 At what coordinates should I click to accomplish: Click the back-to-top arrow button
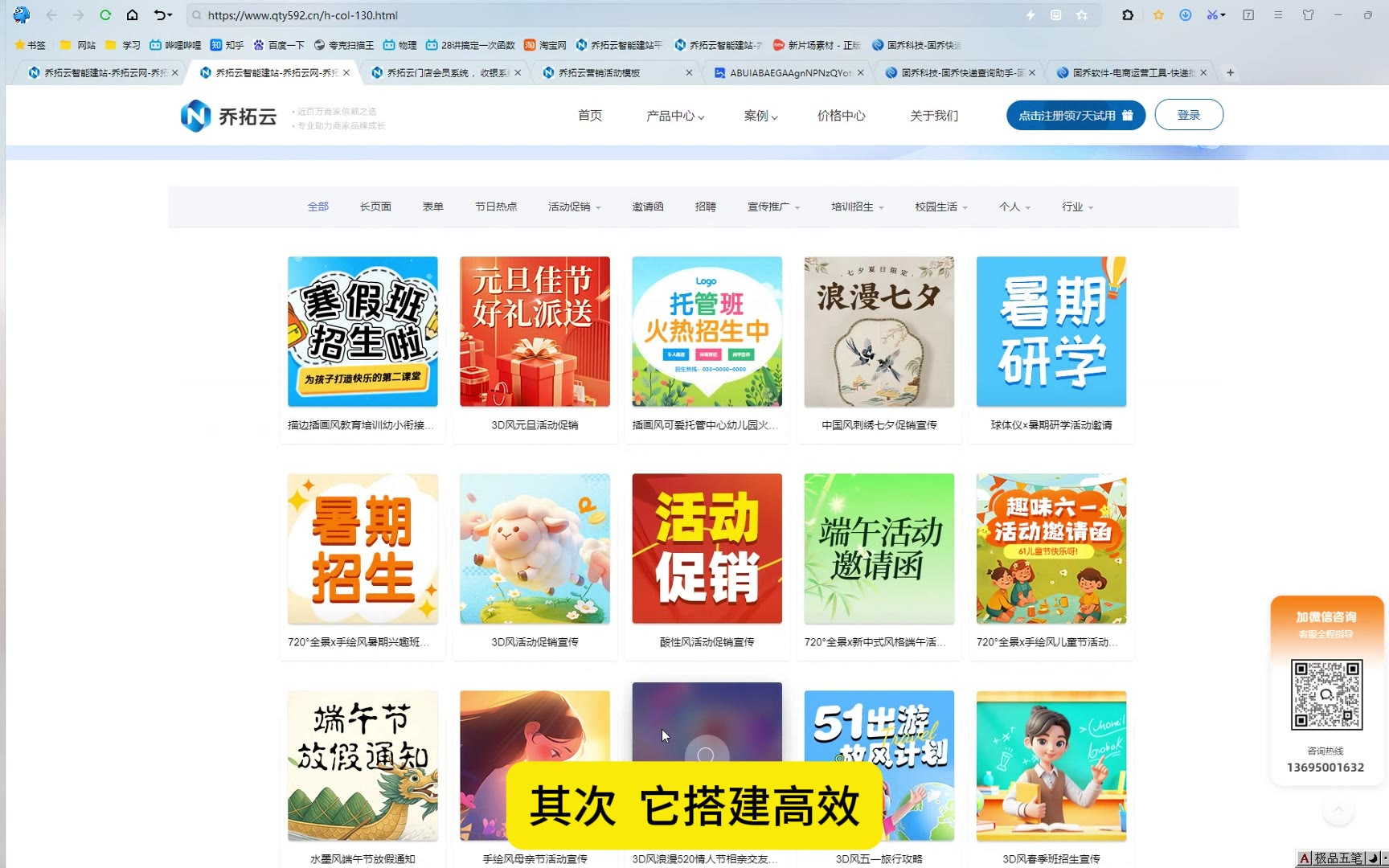pyautogui.click(x=1338, y=810)
